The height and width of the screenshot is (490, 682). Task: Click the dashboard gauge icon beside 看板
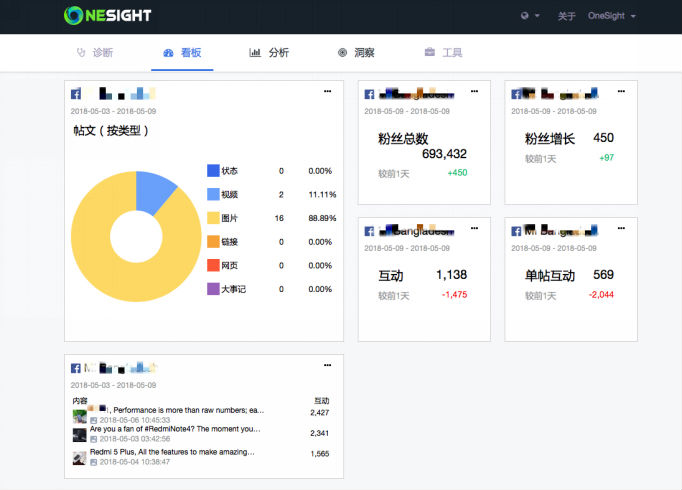[168, 53]
